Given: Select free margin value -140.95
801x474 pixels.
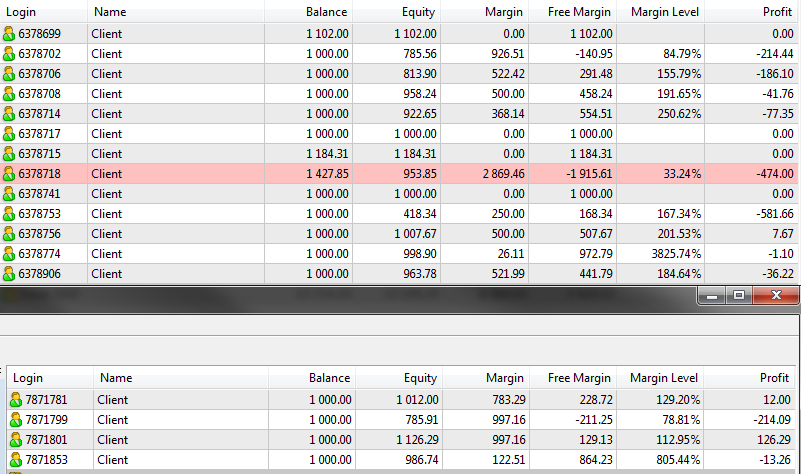Looking at the screenshot, I should (x=594, y=54).
